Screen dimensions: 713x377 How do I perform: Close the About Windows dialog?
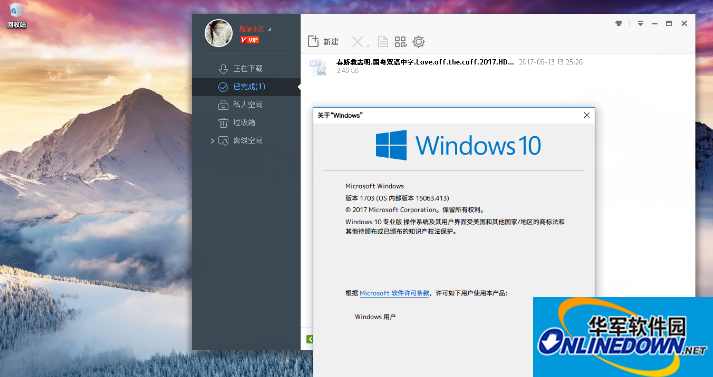(587, 116)
